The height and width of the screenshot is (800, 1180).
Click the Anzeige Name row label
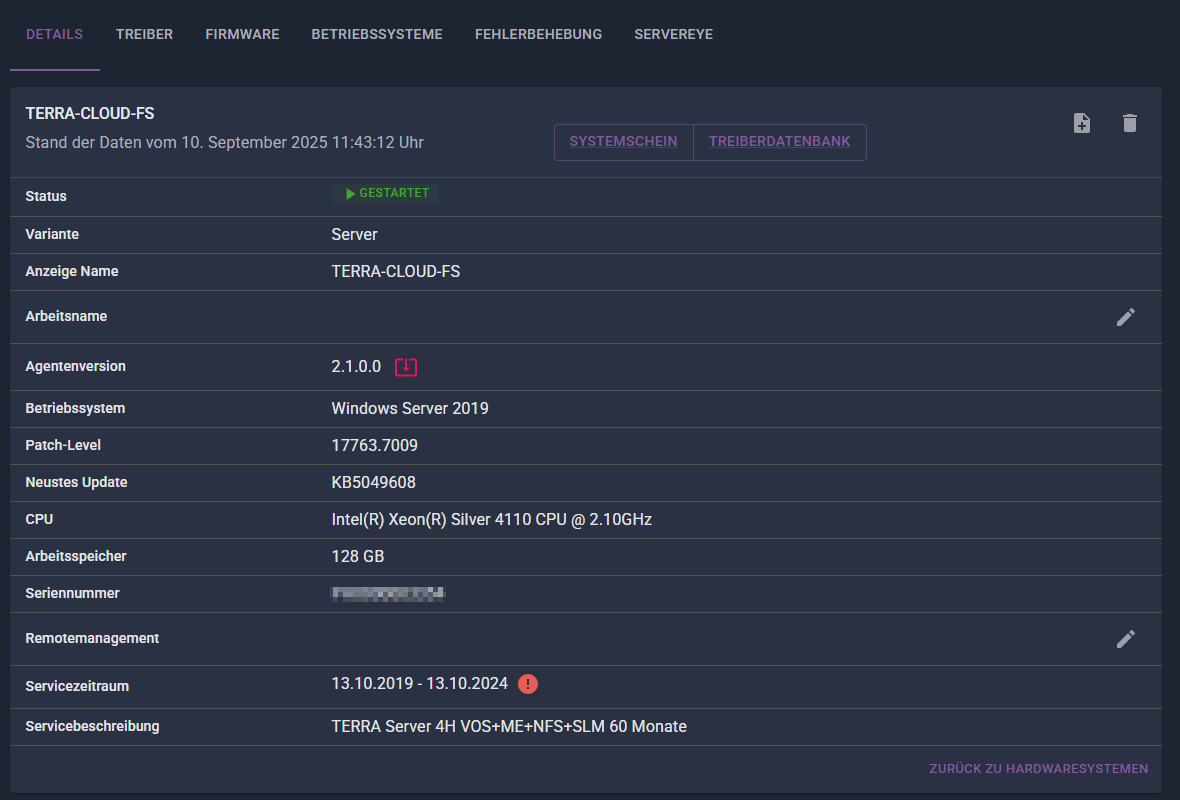click(71, 271)
